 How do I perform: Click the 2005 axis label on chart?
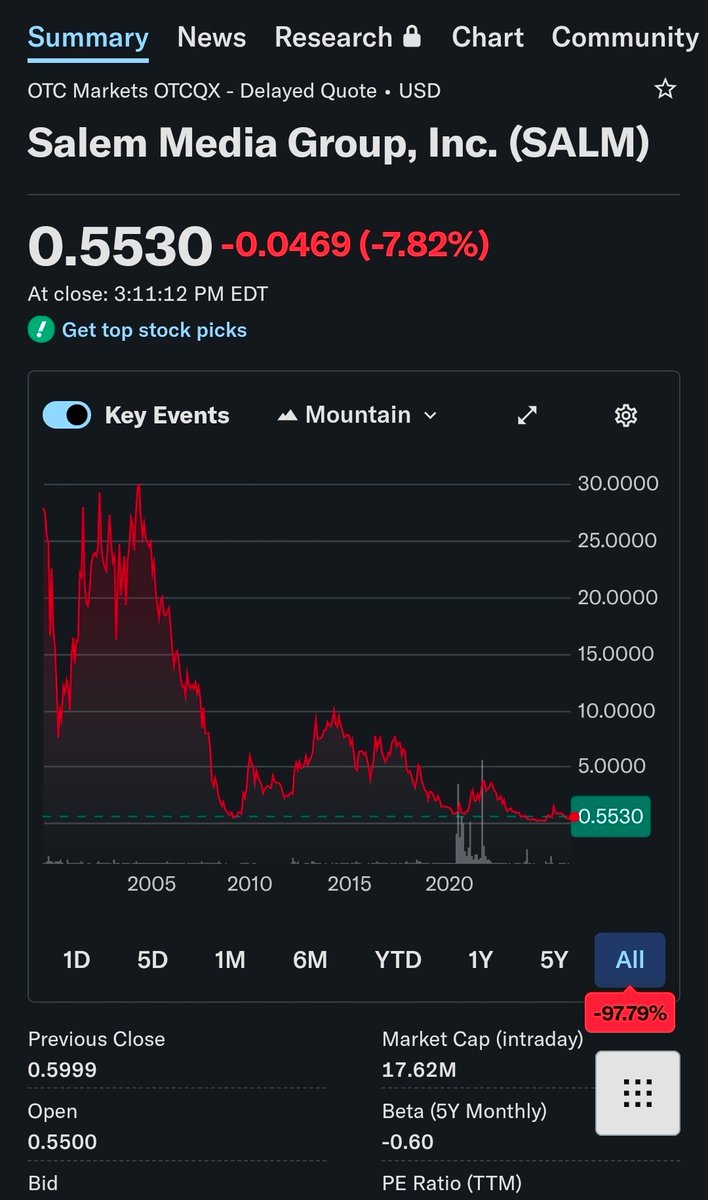click(x=151, y=884)
